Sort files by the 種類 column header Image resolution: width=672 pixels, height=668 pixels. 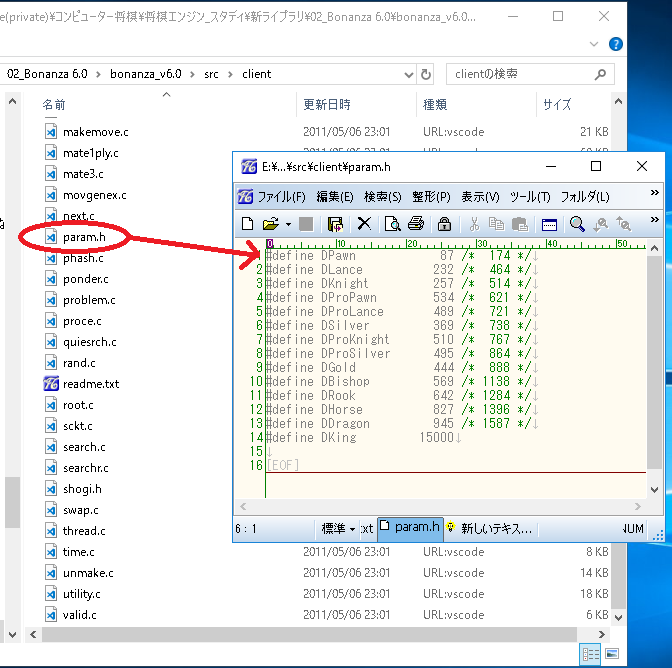[x=435, y=104]
